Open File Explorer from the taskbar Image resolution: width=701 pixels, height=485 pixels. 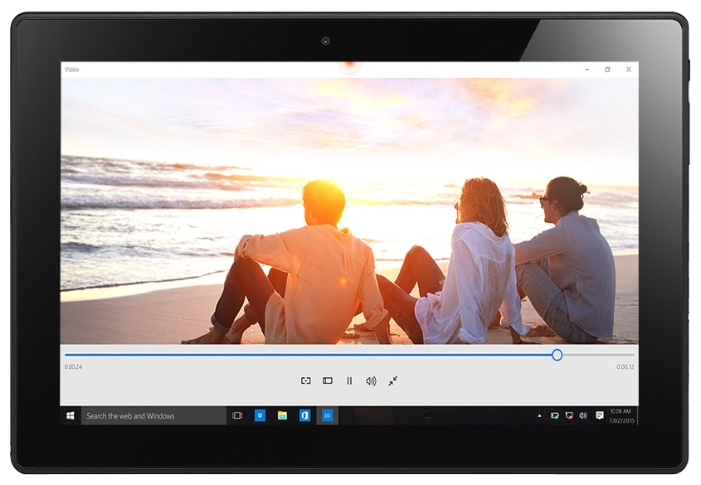click(282, 415)
